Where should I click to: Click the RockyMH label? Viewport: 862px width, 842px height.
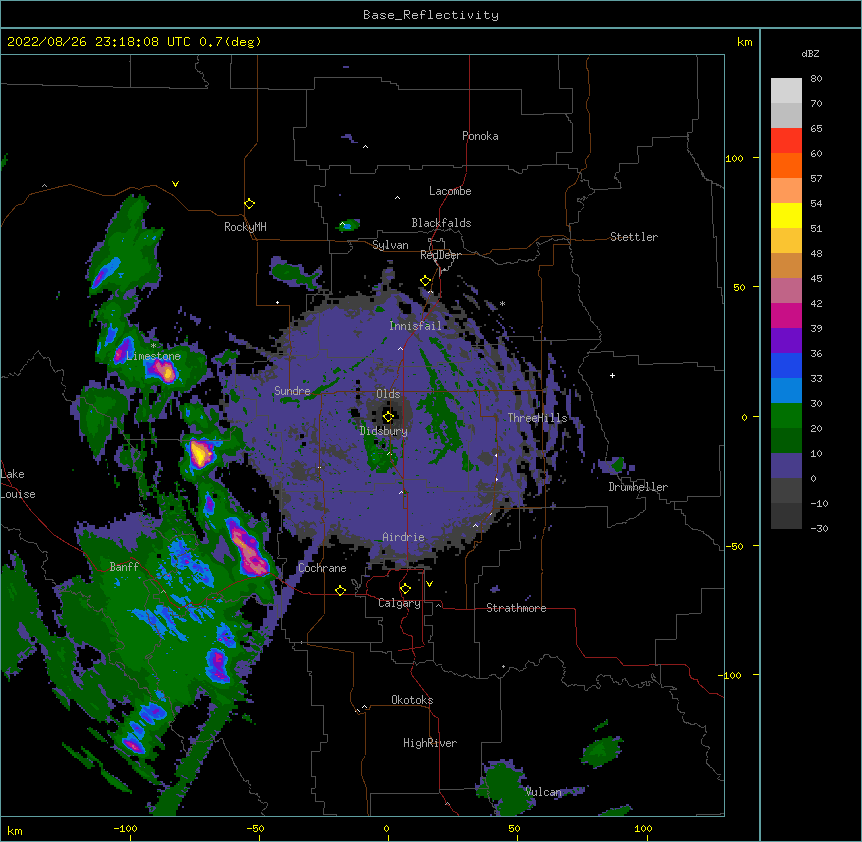pos(245,227)
